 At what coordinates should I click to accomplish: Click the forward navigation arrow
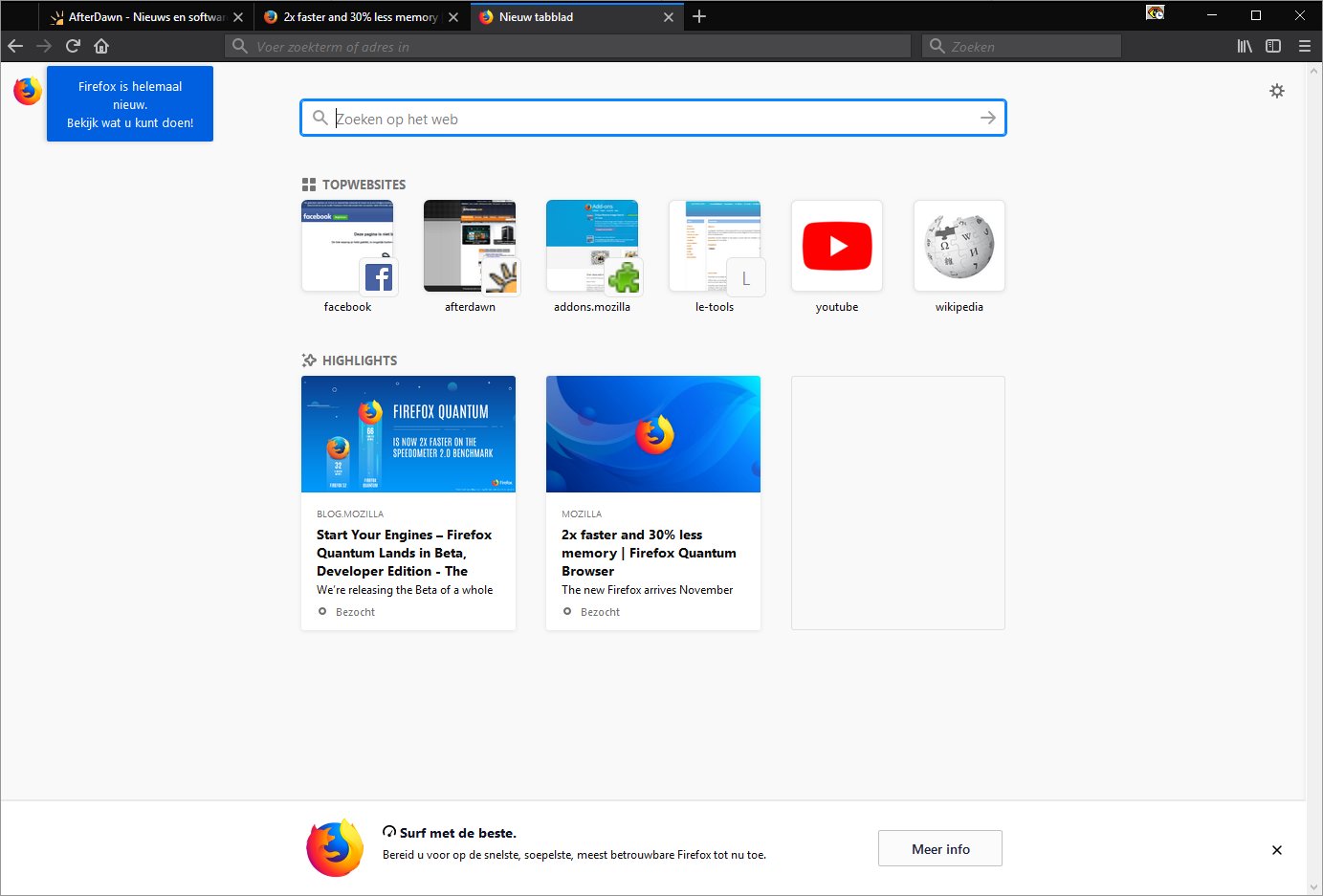(x=44, y=46)
